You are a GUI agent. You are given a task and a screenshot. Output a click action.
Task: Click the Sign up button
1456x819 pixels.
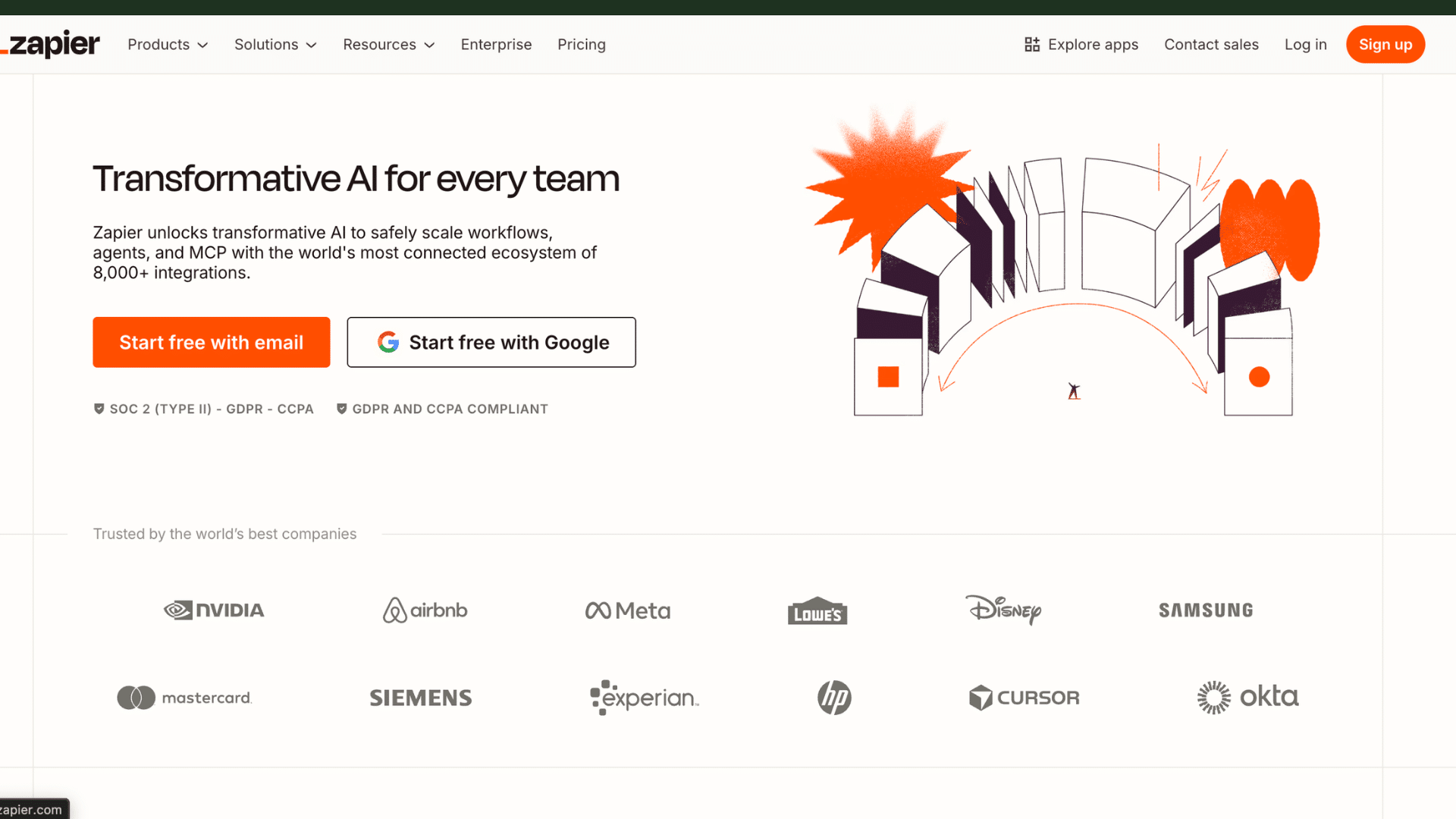(1385, 44)
